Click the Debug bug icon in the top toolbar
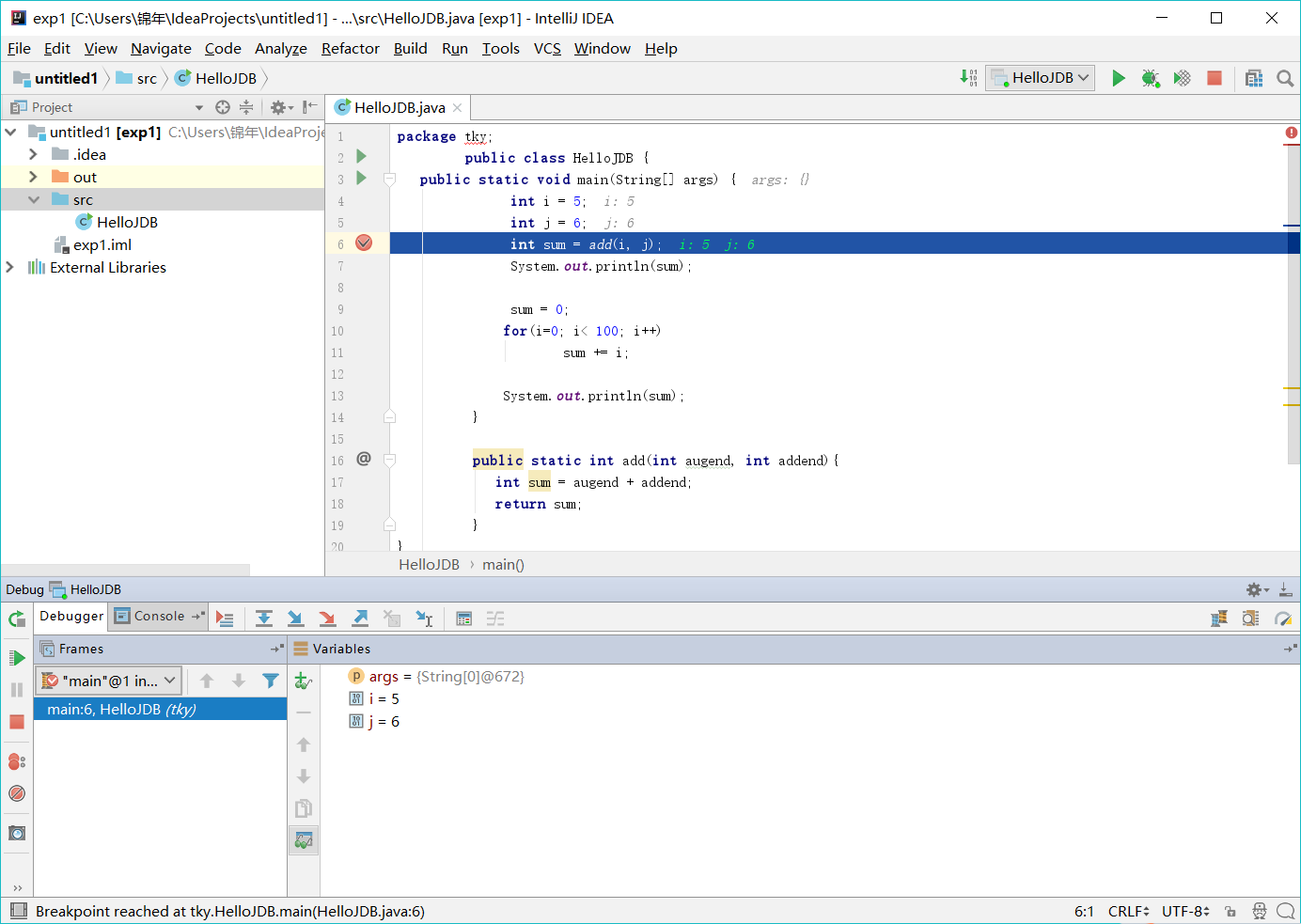 coord(1150,78)
